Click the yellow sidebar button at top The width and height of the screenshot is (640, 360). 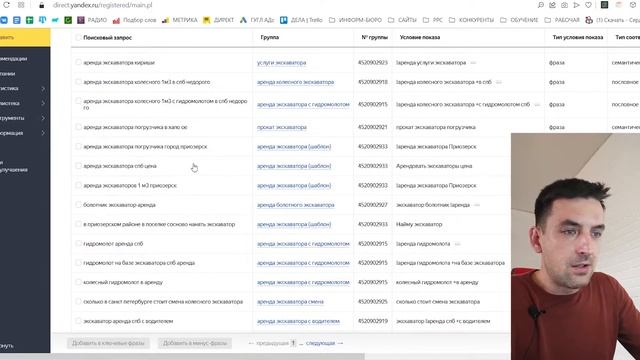click(25, 37)
